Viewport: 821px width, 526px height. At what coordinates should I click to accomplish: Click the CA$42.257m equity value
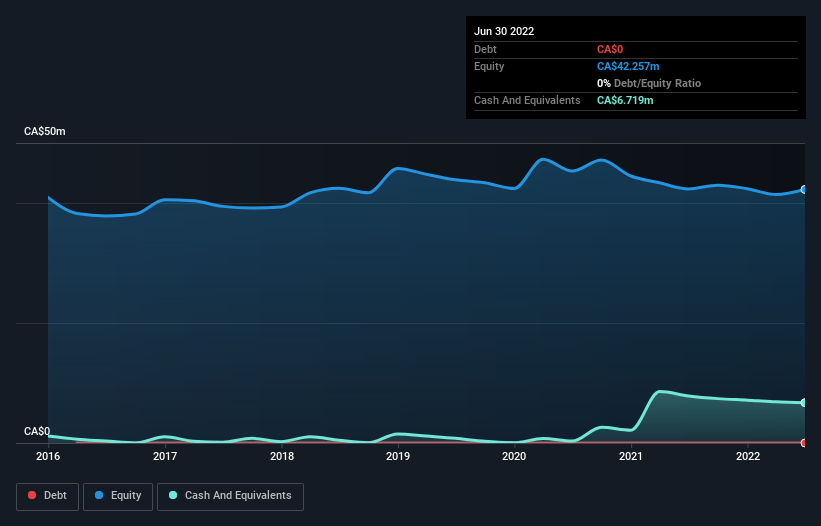click(628, 66)
